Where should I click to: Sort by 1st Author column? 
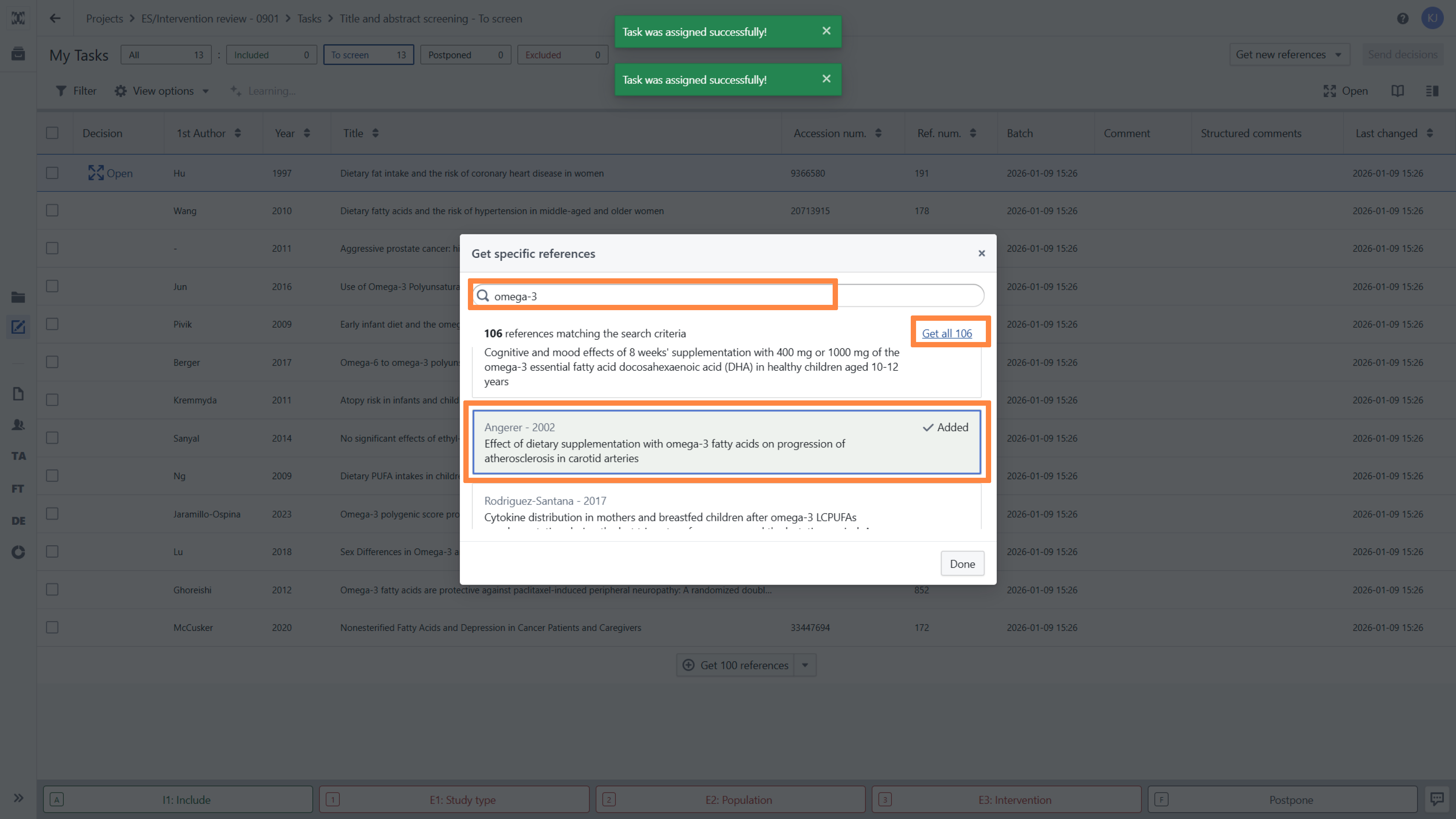pos(238,133)
